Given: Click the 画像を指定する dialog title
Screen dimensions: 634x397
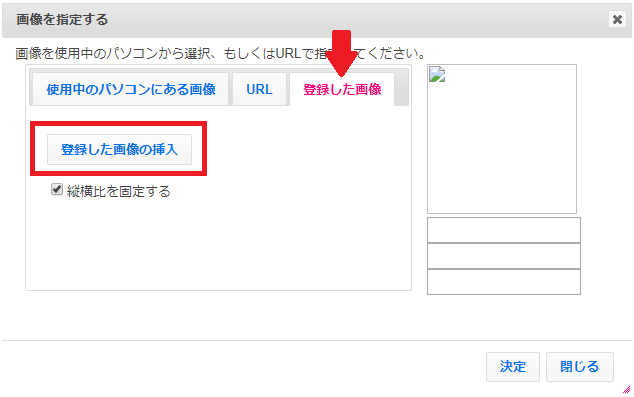Looking at the screenshot, I should point(62,19).
